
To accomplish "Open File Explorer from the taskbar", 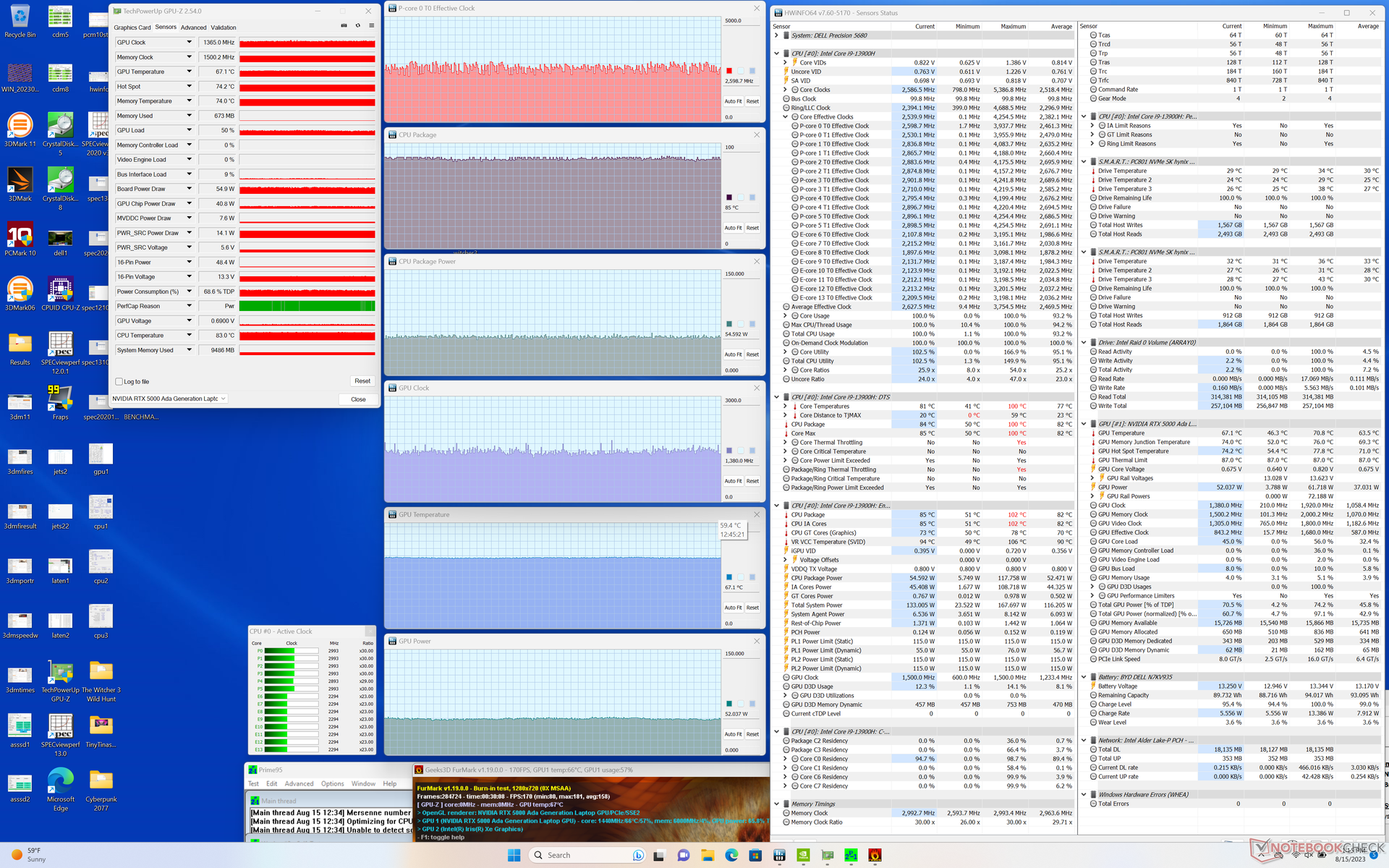I will pos(707,855).
